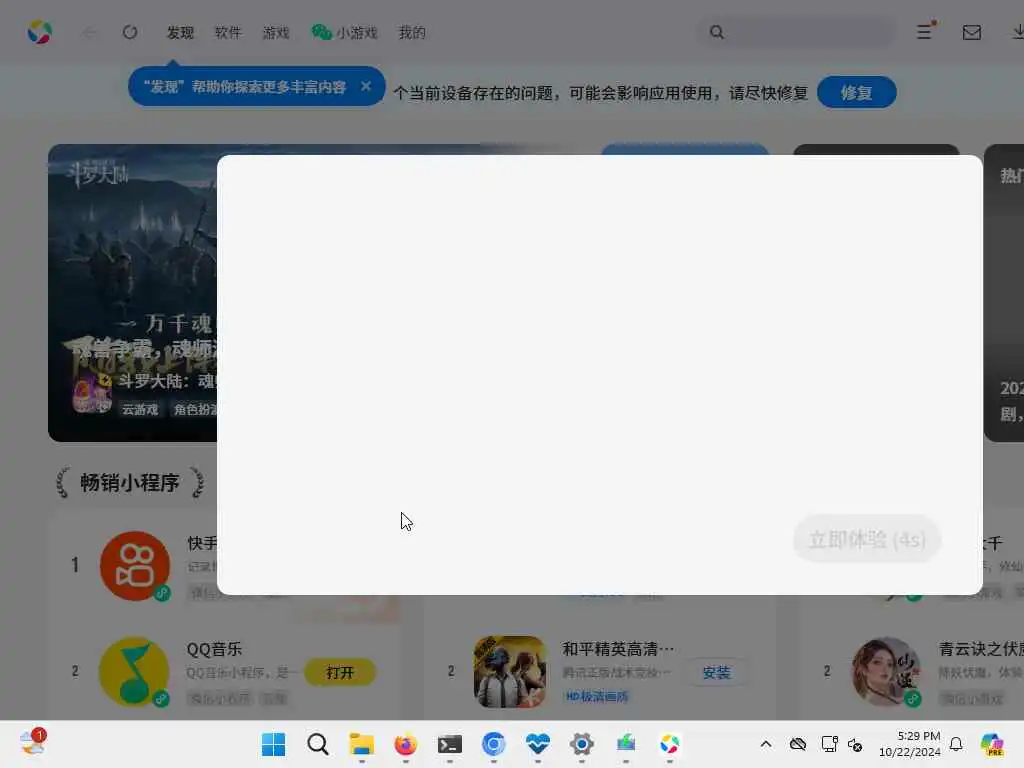Focus the top search input field
The width and height of the screenshot is (1024, 768).
click(x=796, y=32)
